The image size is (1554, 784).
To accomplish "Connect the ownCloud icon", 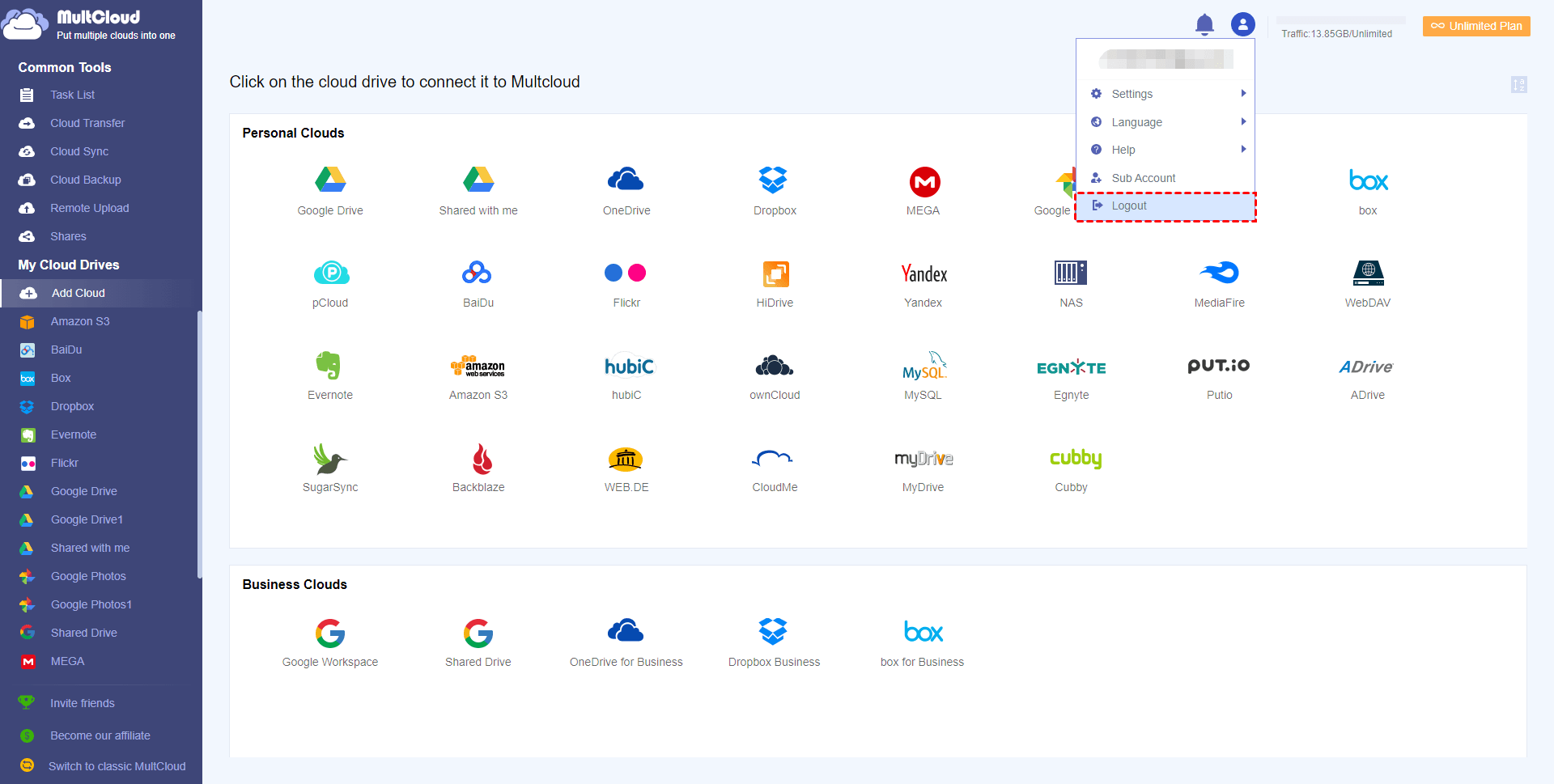I will 775,366.
